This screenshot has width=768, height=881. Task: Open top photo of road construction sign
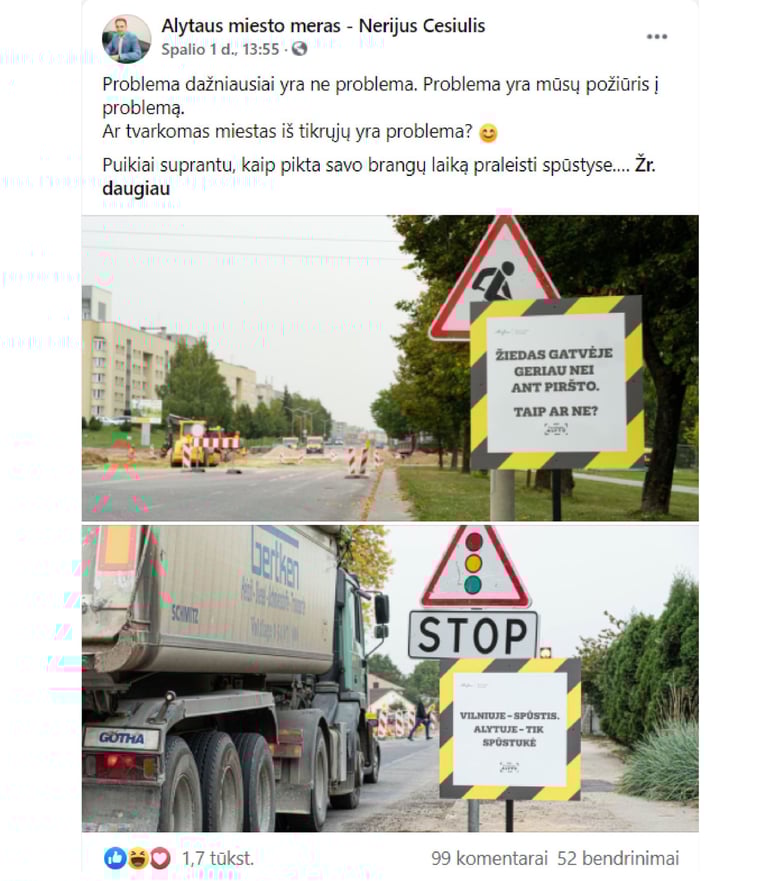390,368
